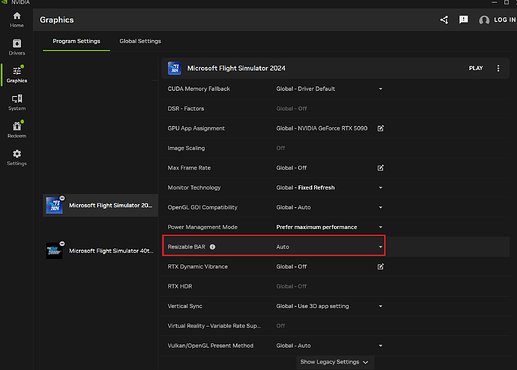Switch to Program Settings tab
The image size is (517, 370).
click(76, 41)
